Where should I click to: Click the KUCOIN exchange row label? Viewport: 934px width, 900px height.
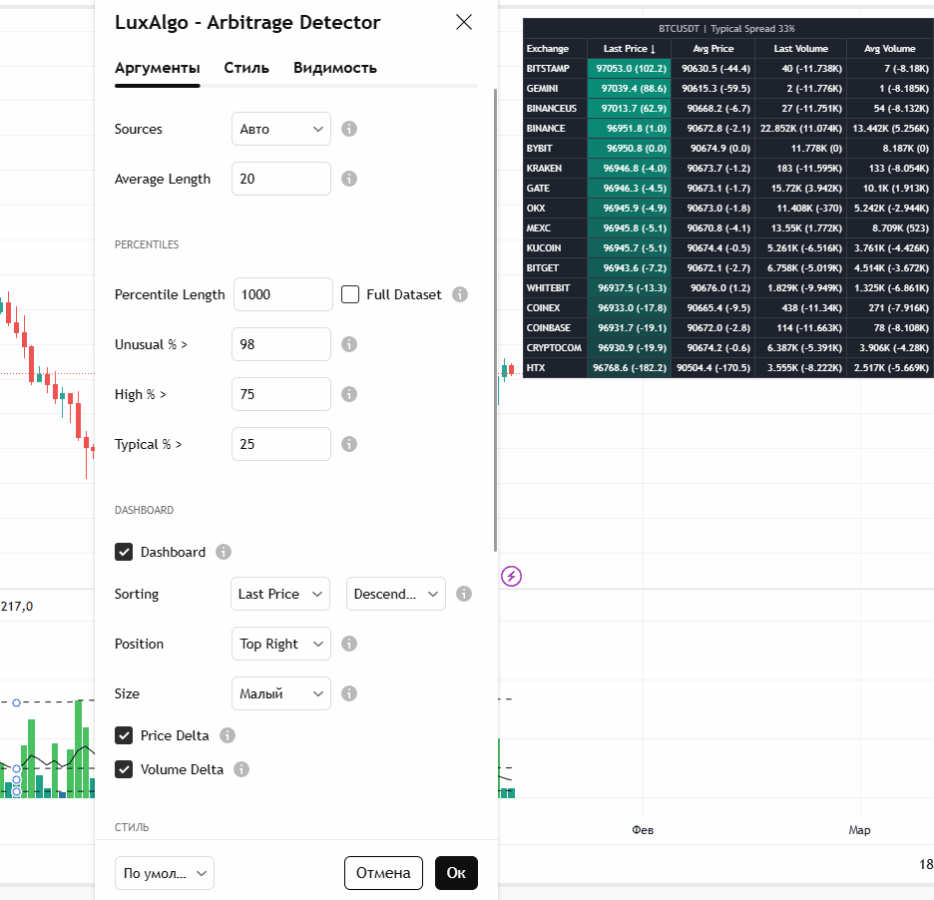click(x=544, y=248)
